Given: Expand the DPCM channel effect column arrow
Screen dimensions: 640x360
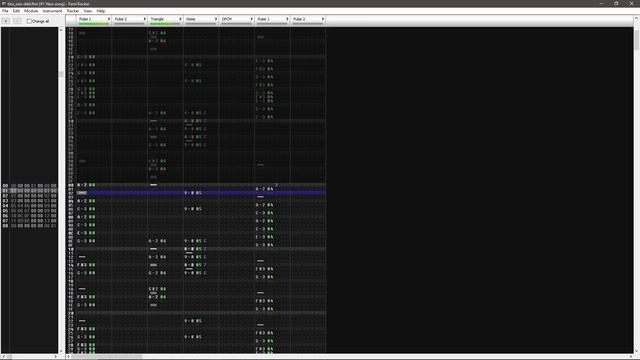Looking at the screenshot, I should coord(251,19).
